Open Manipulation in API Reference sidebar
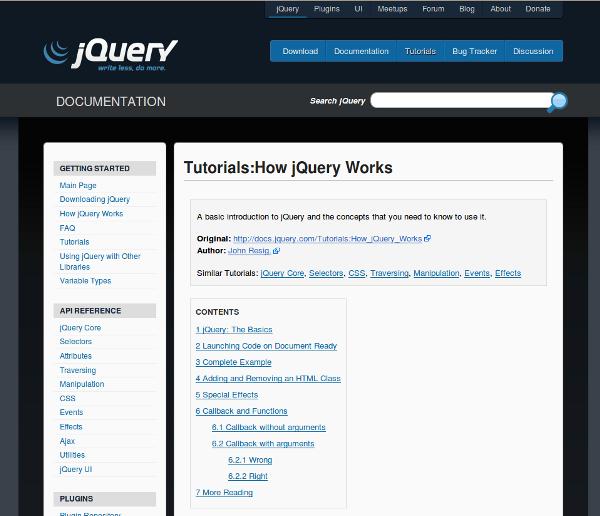Viewport: 600px width, 516px height. click(x=82, y=384)
